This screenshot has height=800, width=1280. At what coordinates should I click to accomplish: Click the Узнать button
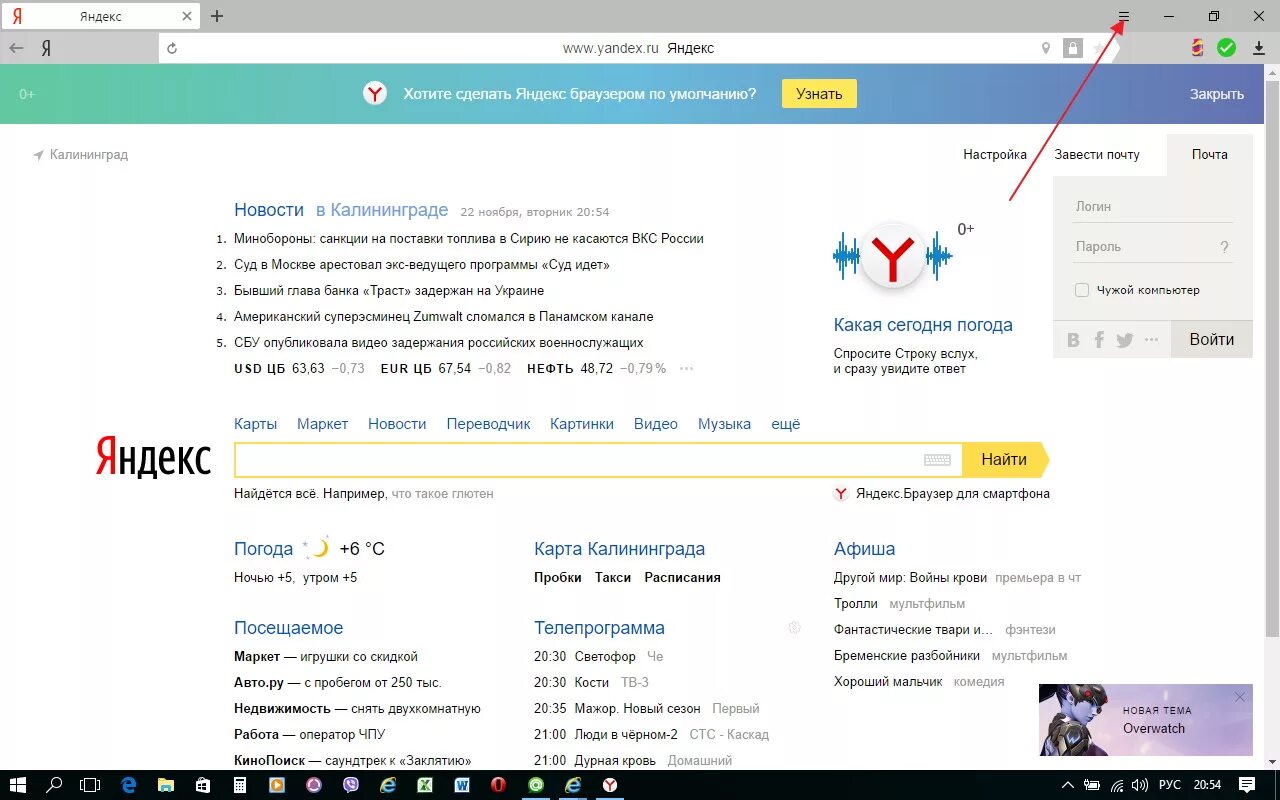[819, 94]
